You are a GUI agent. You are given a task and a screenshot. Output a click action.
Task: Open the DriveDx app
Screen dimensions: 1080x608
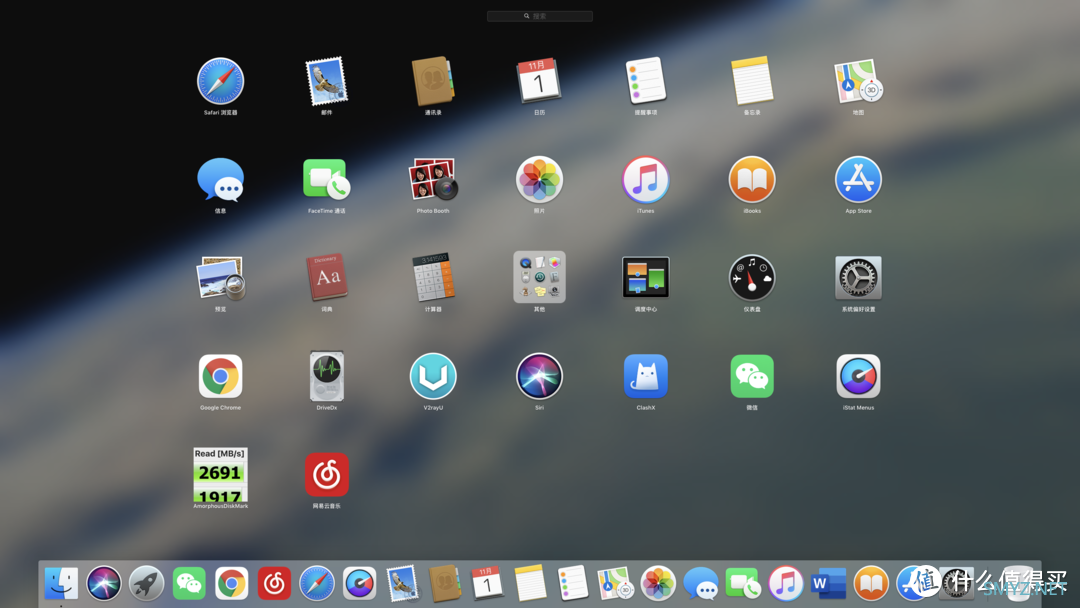point(326,377)
